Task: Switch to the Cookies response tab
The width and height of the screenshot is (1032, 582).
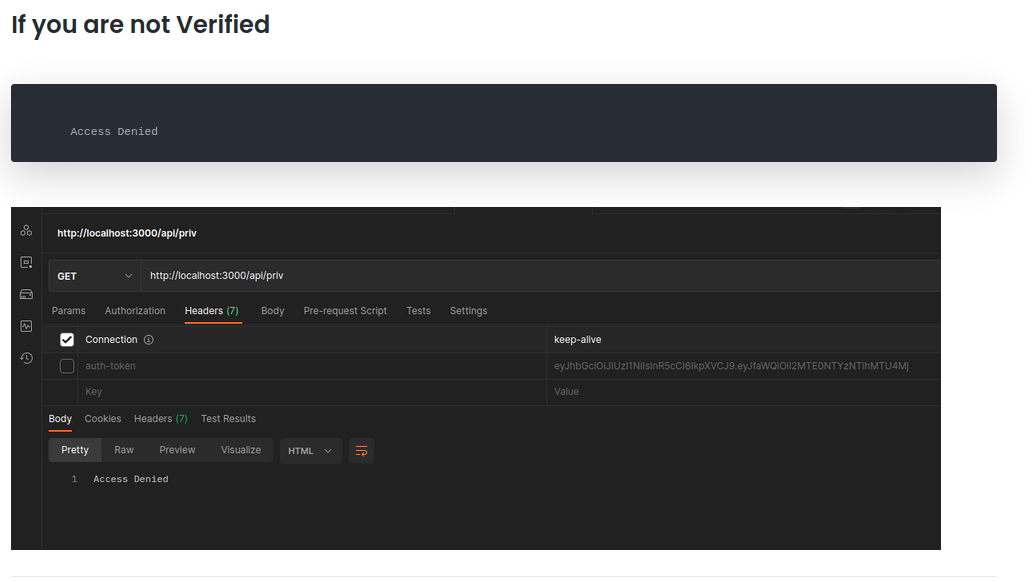Action: click(102, 418)
